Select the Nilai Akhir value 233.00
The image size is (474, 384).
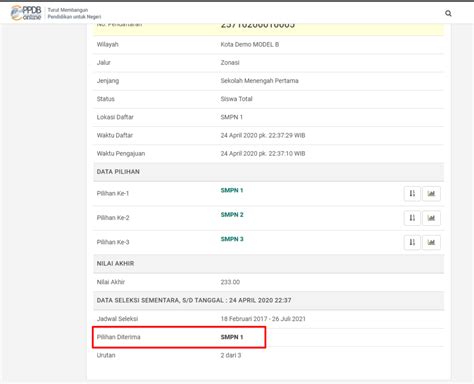(230, 282)
